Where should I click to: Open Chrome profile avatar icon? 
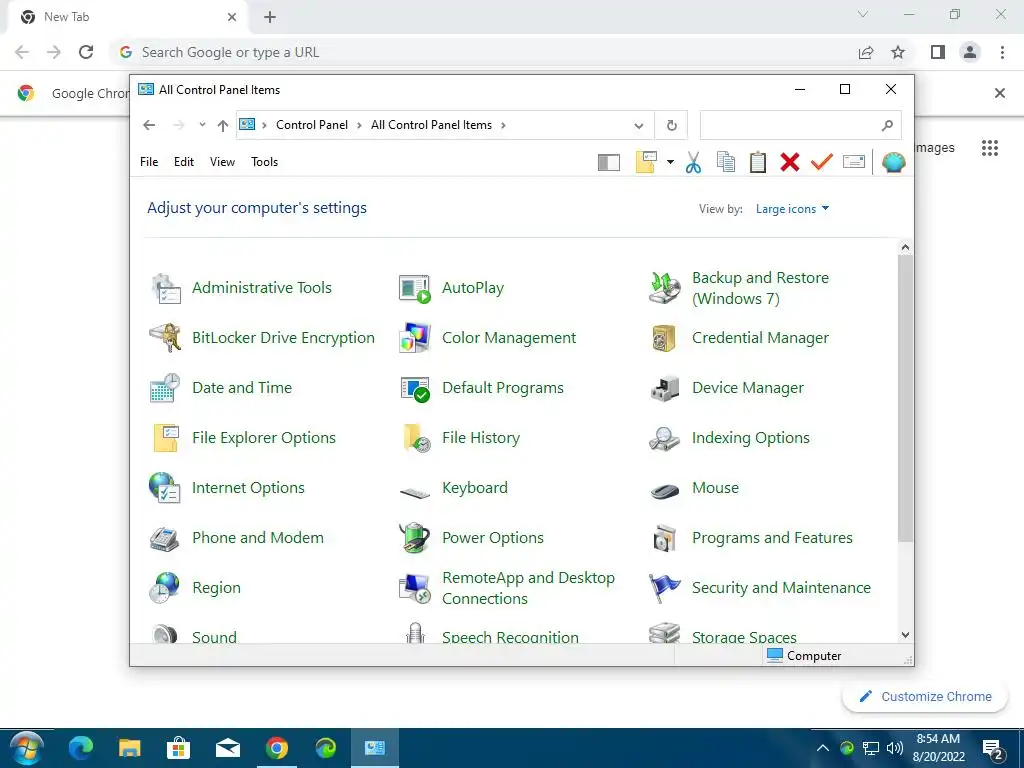(x=970, y=52)
